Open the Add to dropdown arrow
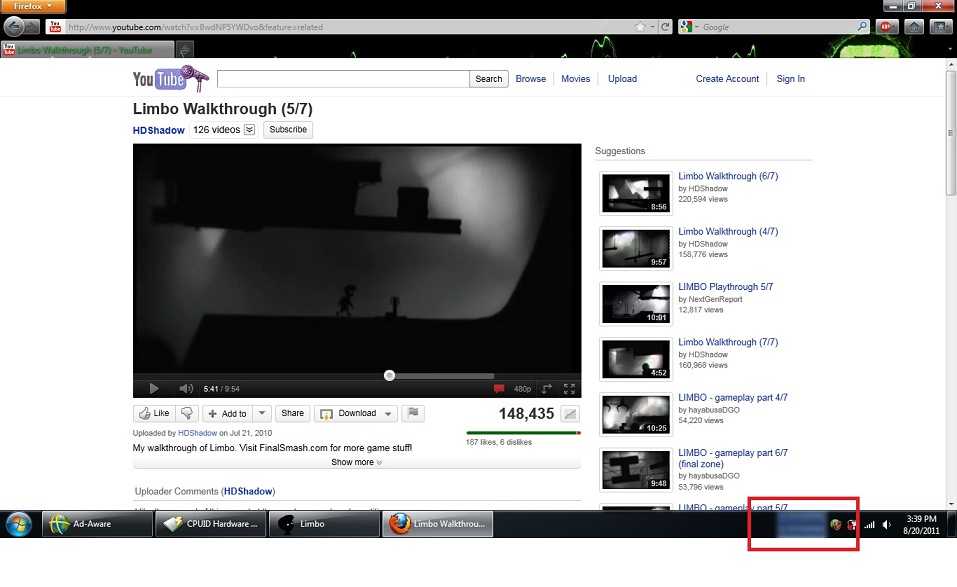 (262, 413)
